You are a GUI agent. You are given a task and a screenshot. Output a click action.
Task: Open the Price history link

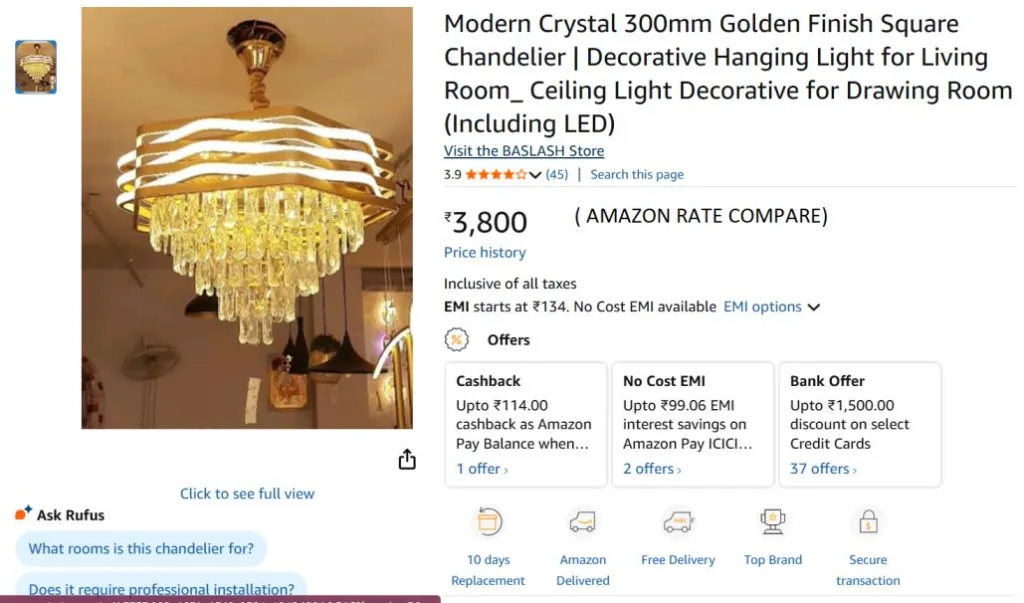(x=485, y=253)
